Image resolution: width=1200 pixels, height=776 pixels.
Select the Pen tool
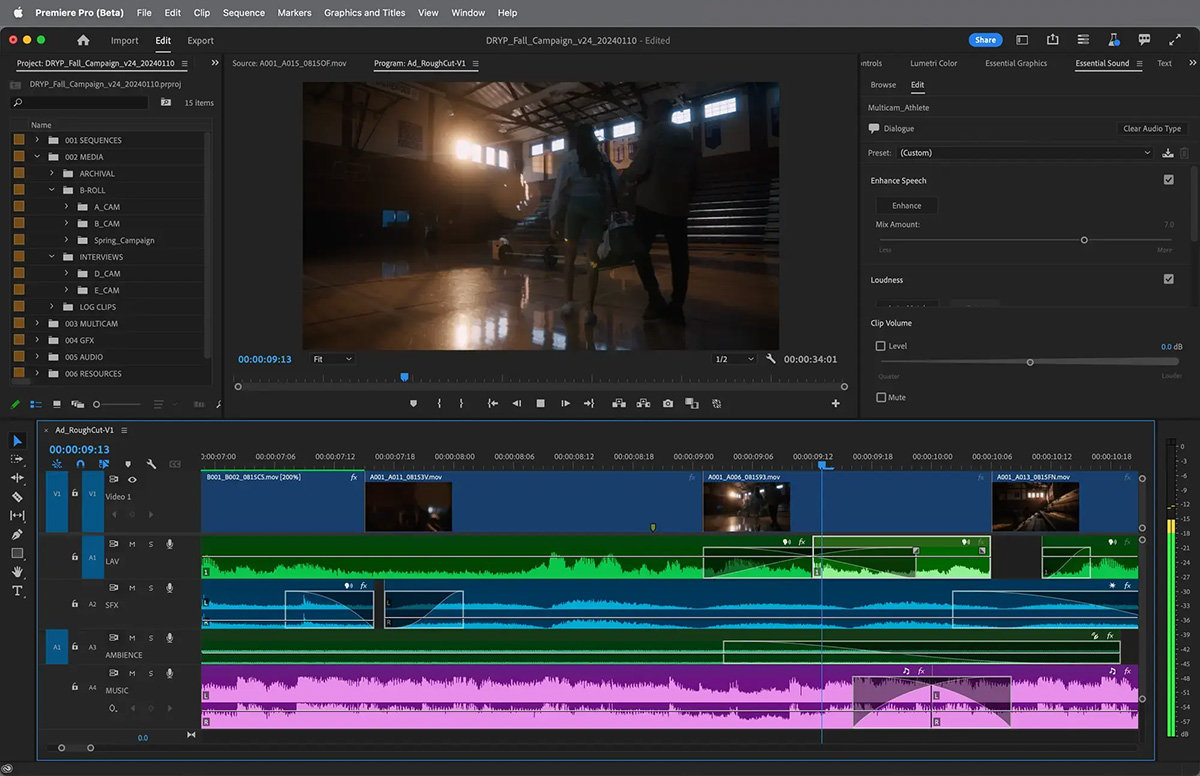(x=17, y=534)
